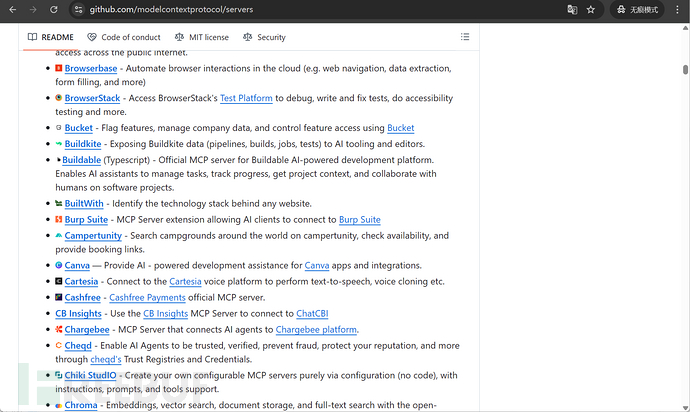690x412 pixels.
Task: Open the BuiltWith link
Action: pyautogui.click(x=84, y=203)
